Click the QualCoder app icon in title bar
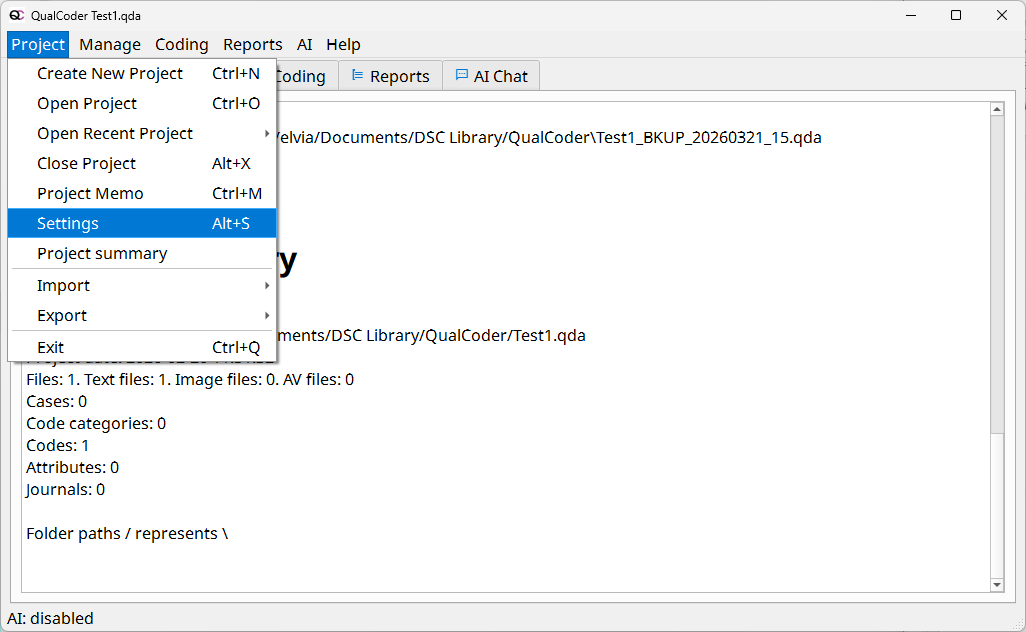Image resolution: width=1026 pixels, height=632 pixels. pos(16,15)
